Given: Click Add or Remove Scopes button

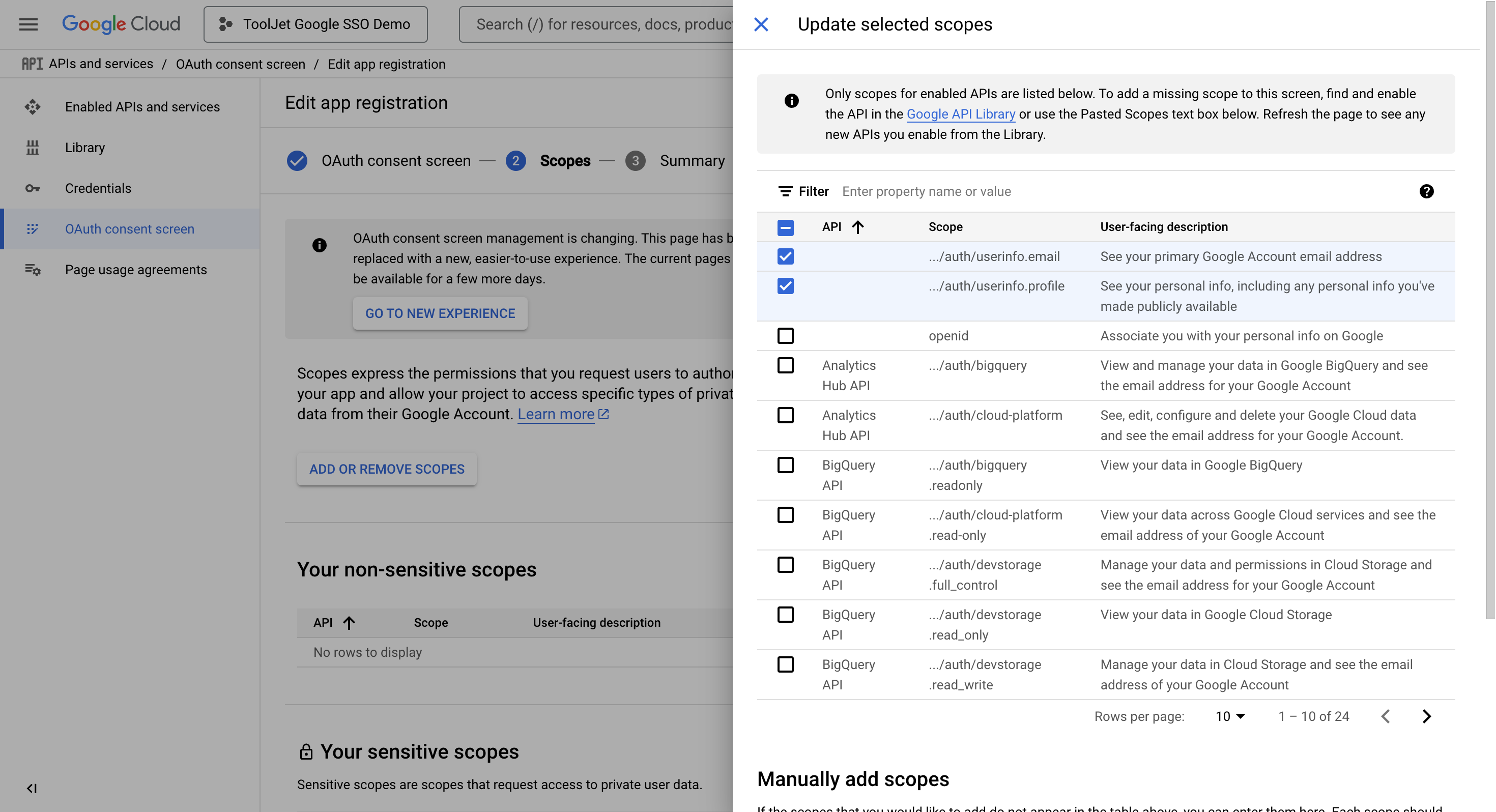Looking at the screenshot, I should coord(387,469).
